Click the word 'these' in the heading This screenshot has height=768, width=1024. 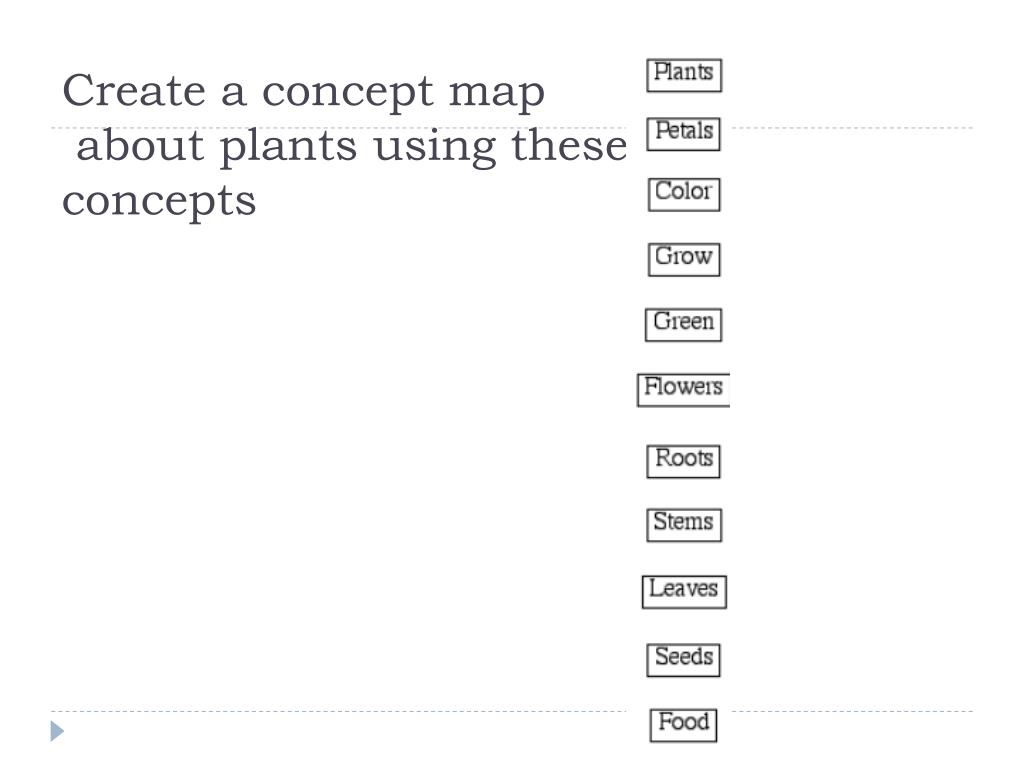click(569, 145)
